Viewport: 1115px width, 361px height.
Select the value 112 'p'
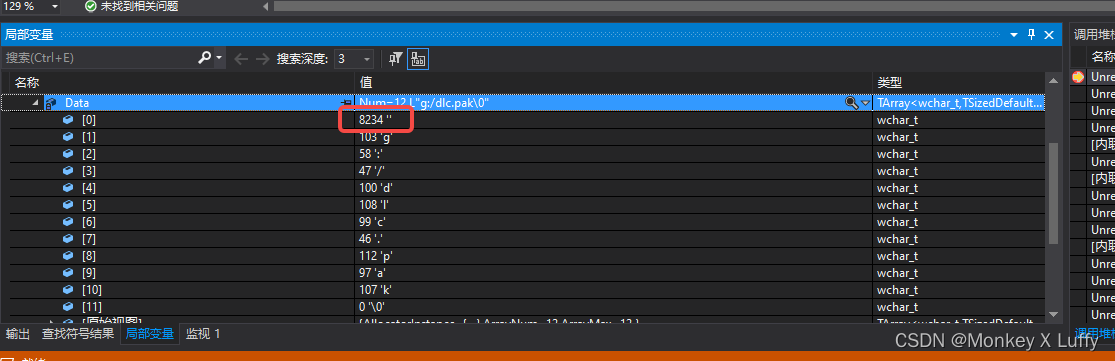pyautogui.click(x=376, y=257)
